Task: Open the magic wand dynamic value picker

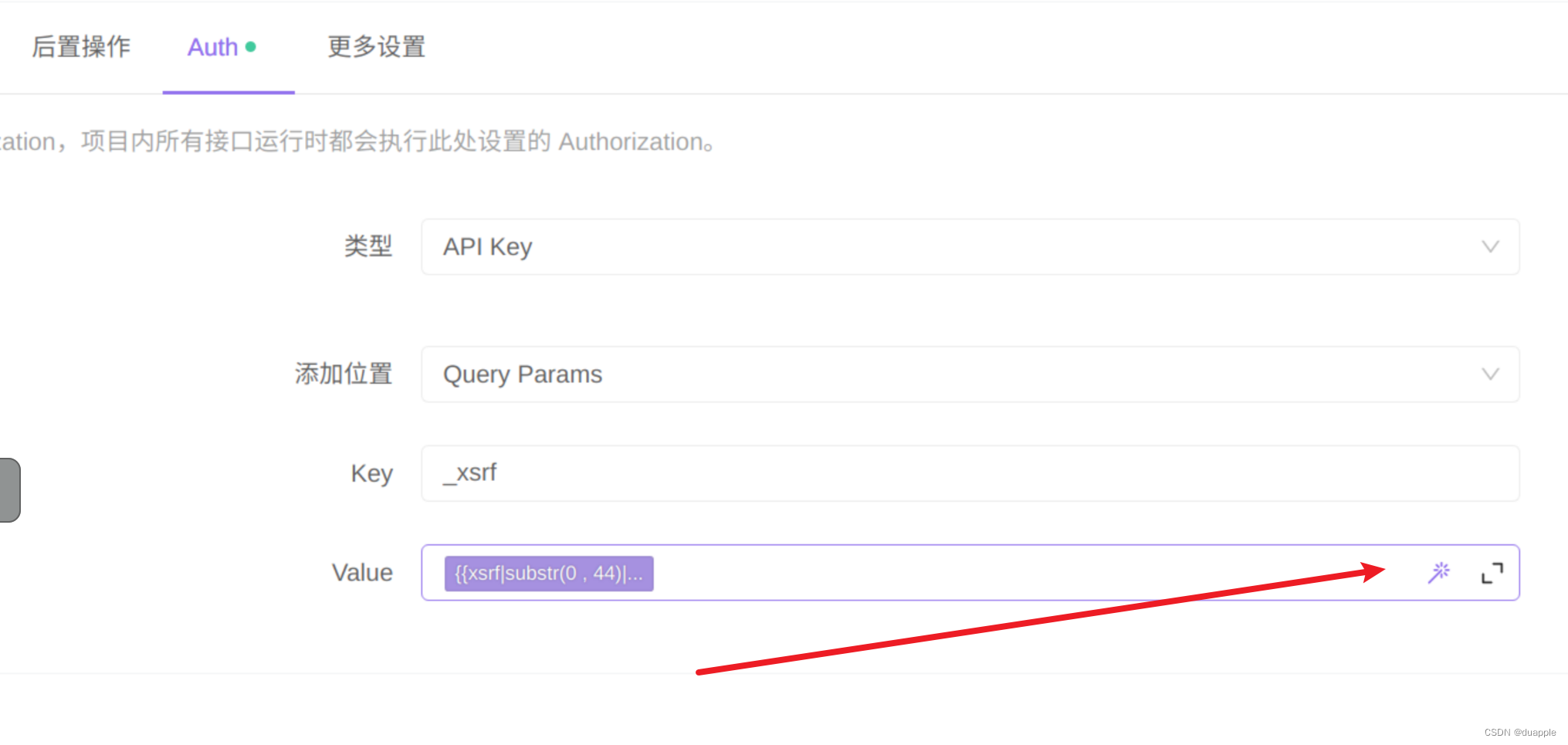Action: point(1438,572)
